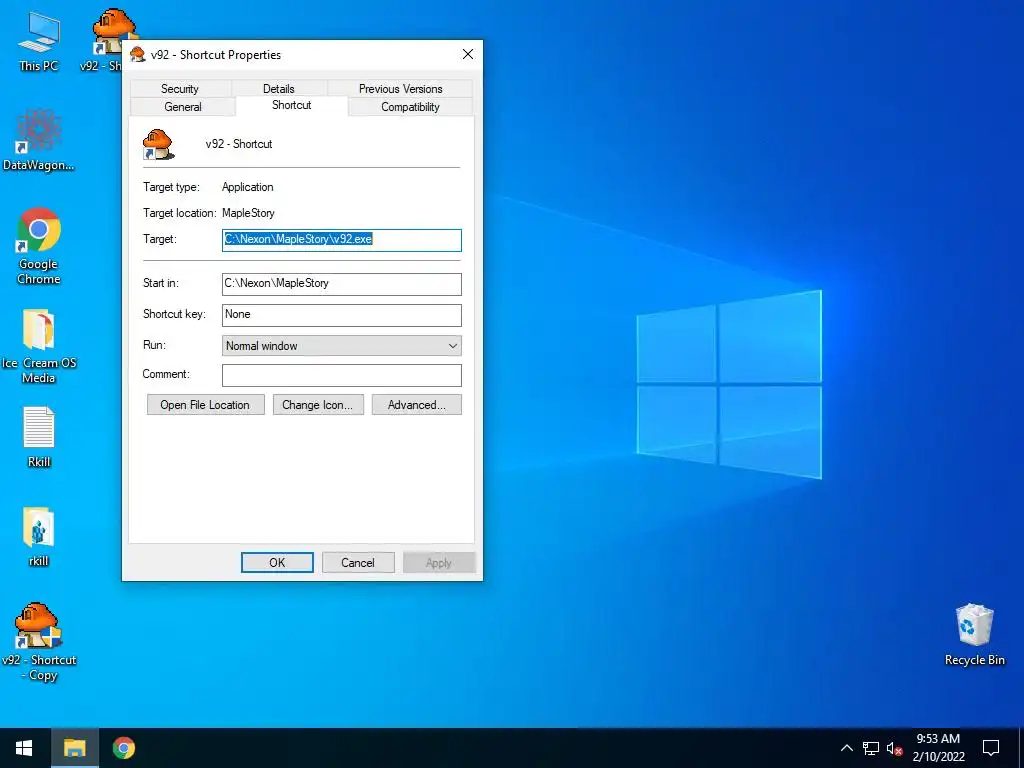
Task: Switch to the Security tab
Action: click(180, 89)
